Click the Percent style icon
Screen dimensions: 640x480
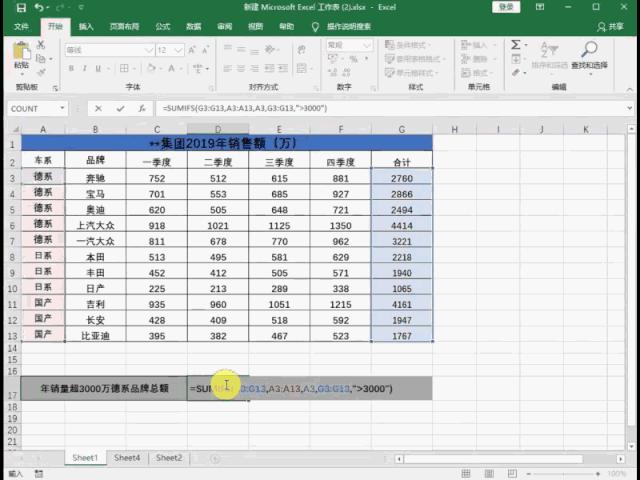pos(353,60)
